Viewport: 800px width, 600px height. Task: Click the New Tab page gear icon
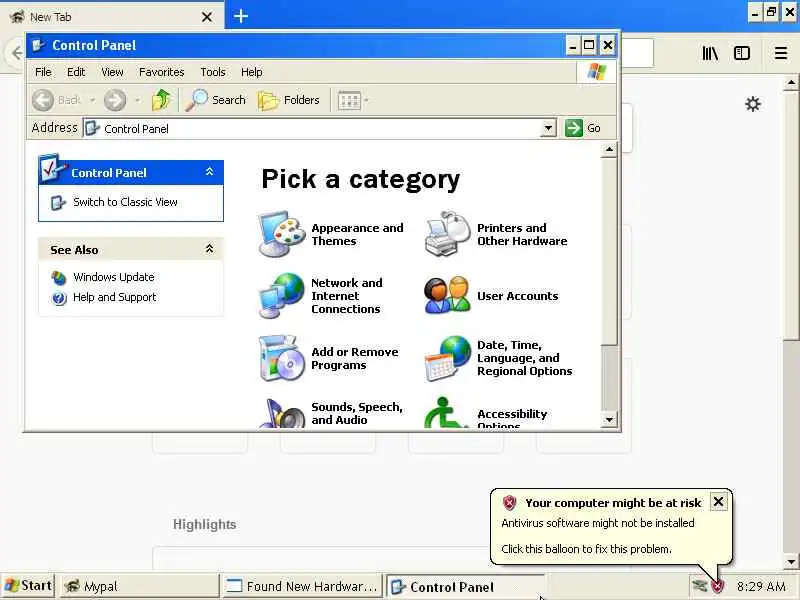(753, 104)
